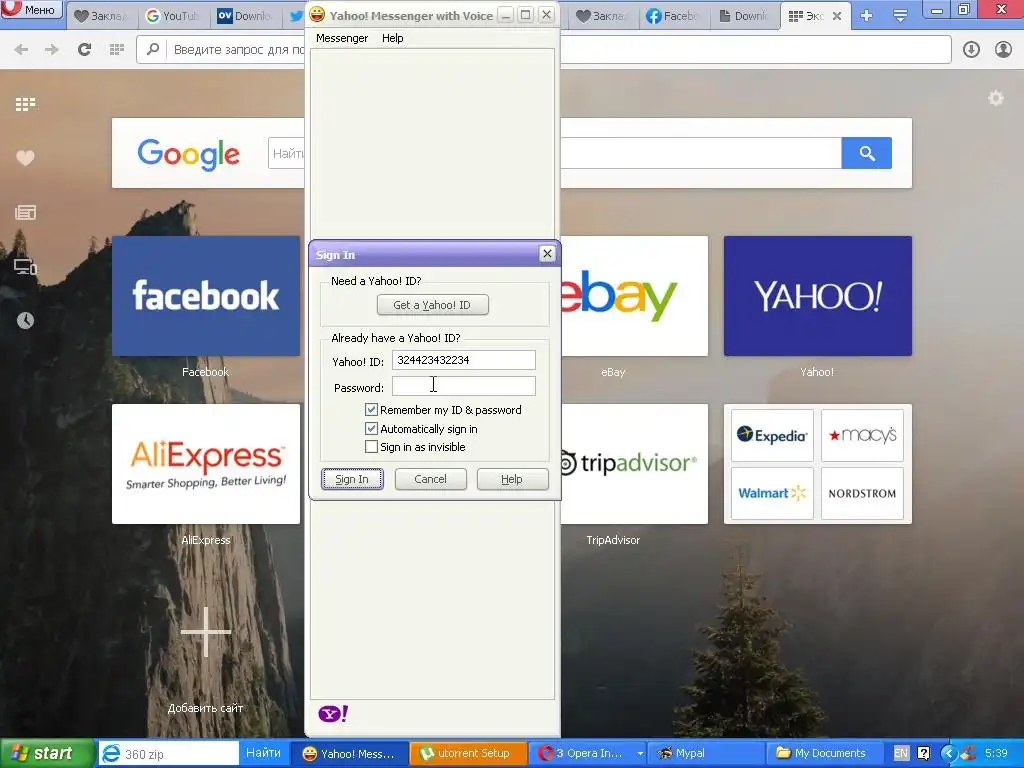
Task: Switch to Mypal taskbar item
Action: coord(706,753)
